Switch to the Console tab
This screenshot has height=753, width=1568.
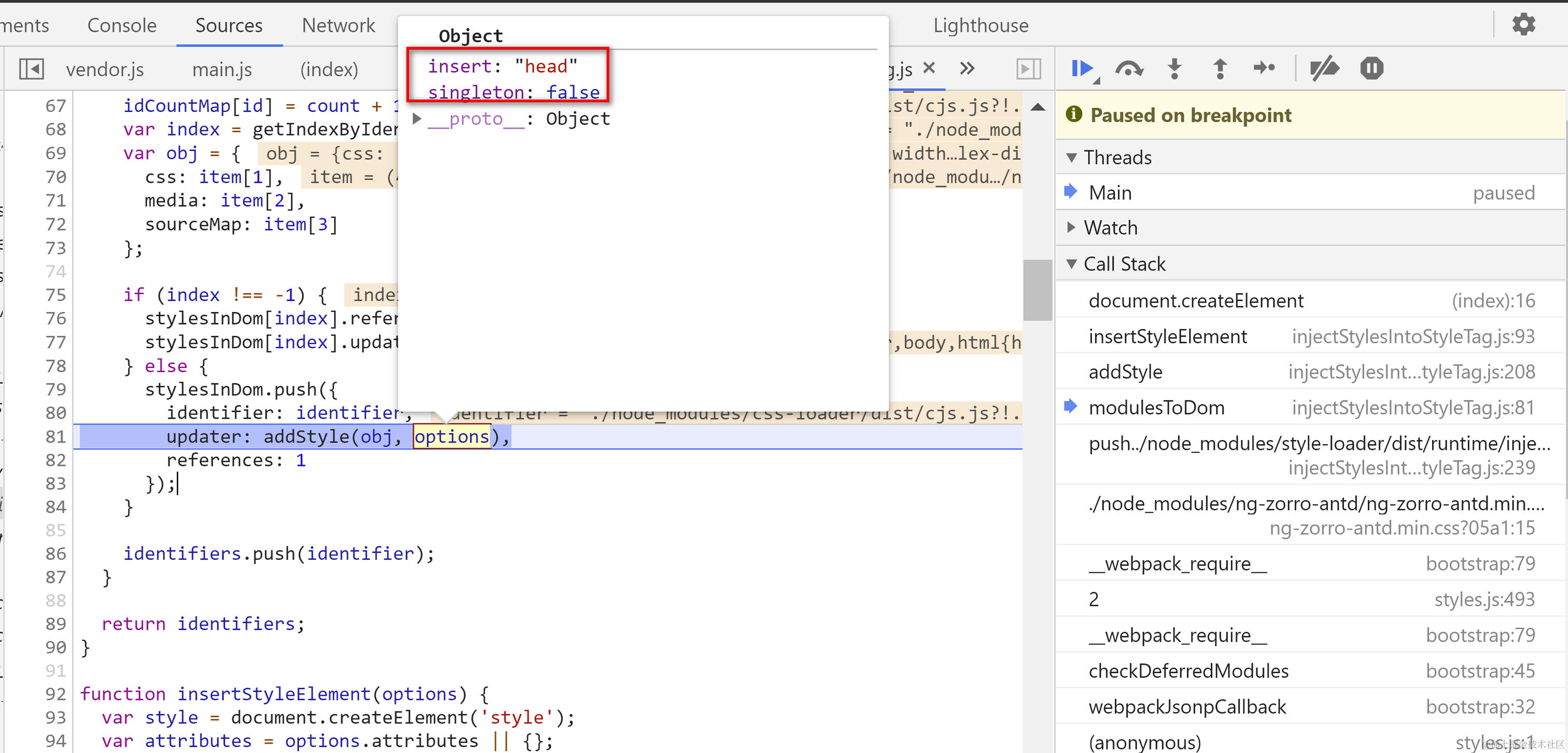tap(122, 25)
